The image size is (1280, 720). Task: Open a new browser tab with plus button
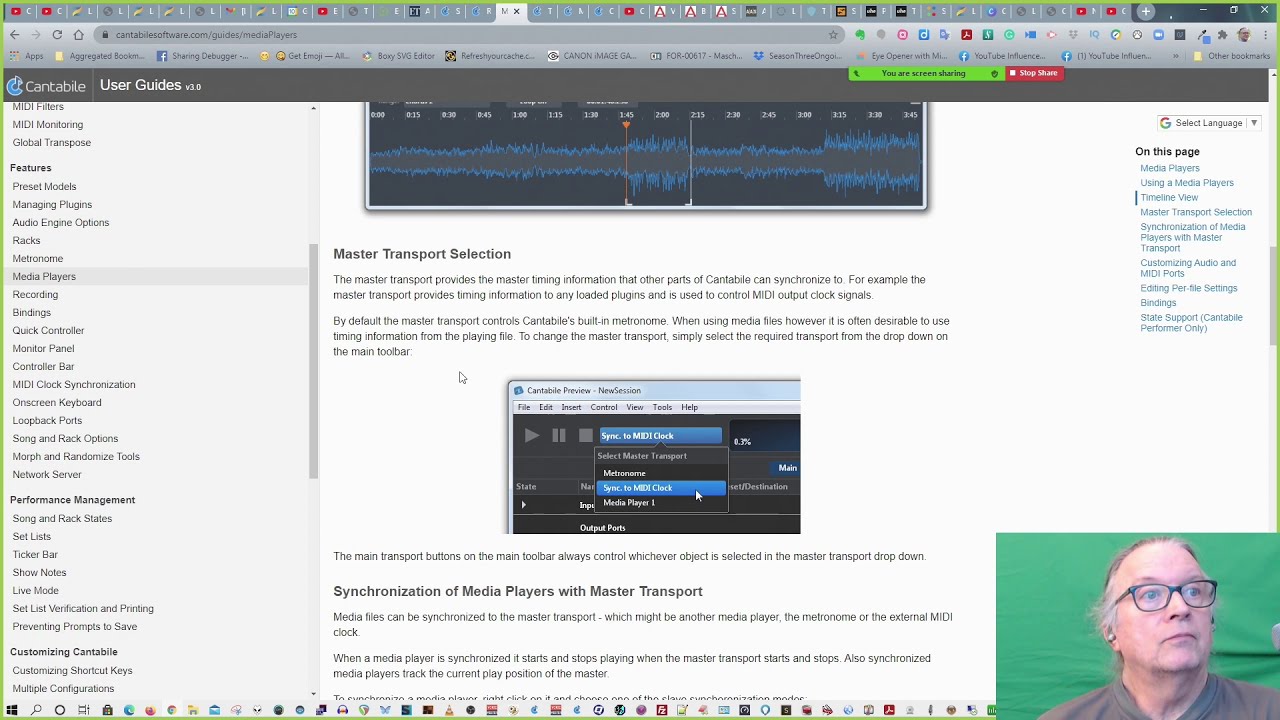coord(1146,11)
